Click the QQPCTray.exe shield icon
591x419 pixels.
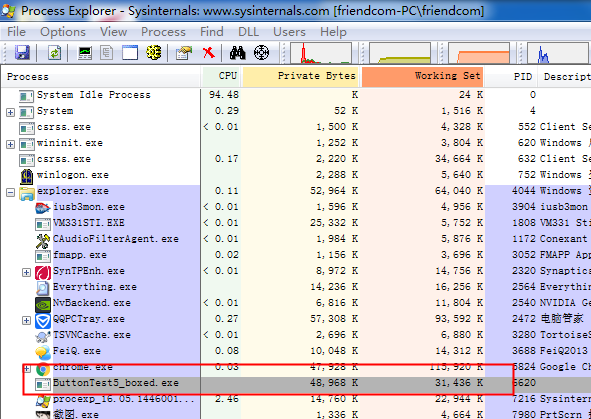tap(43, 321)
